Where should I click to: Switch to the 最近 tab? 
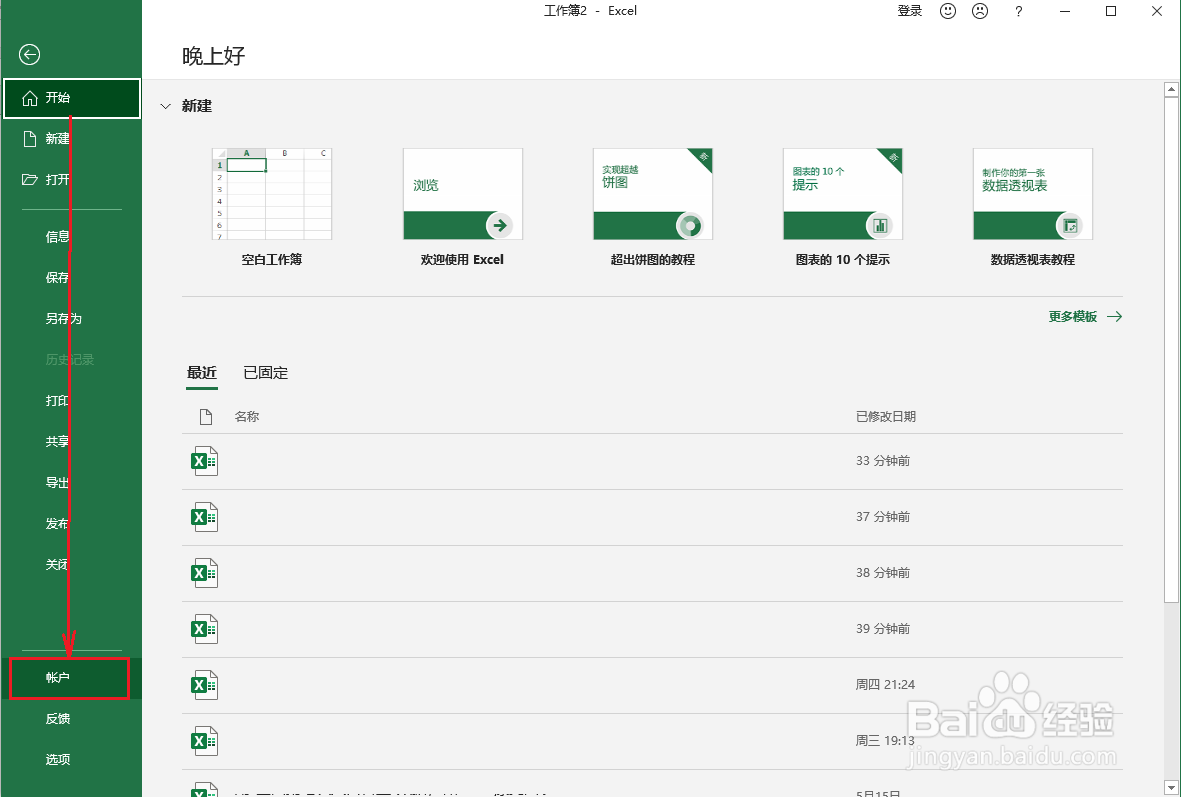click(x=202, y=373)
